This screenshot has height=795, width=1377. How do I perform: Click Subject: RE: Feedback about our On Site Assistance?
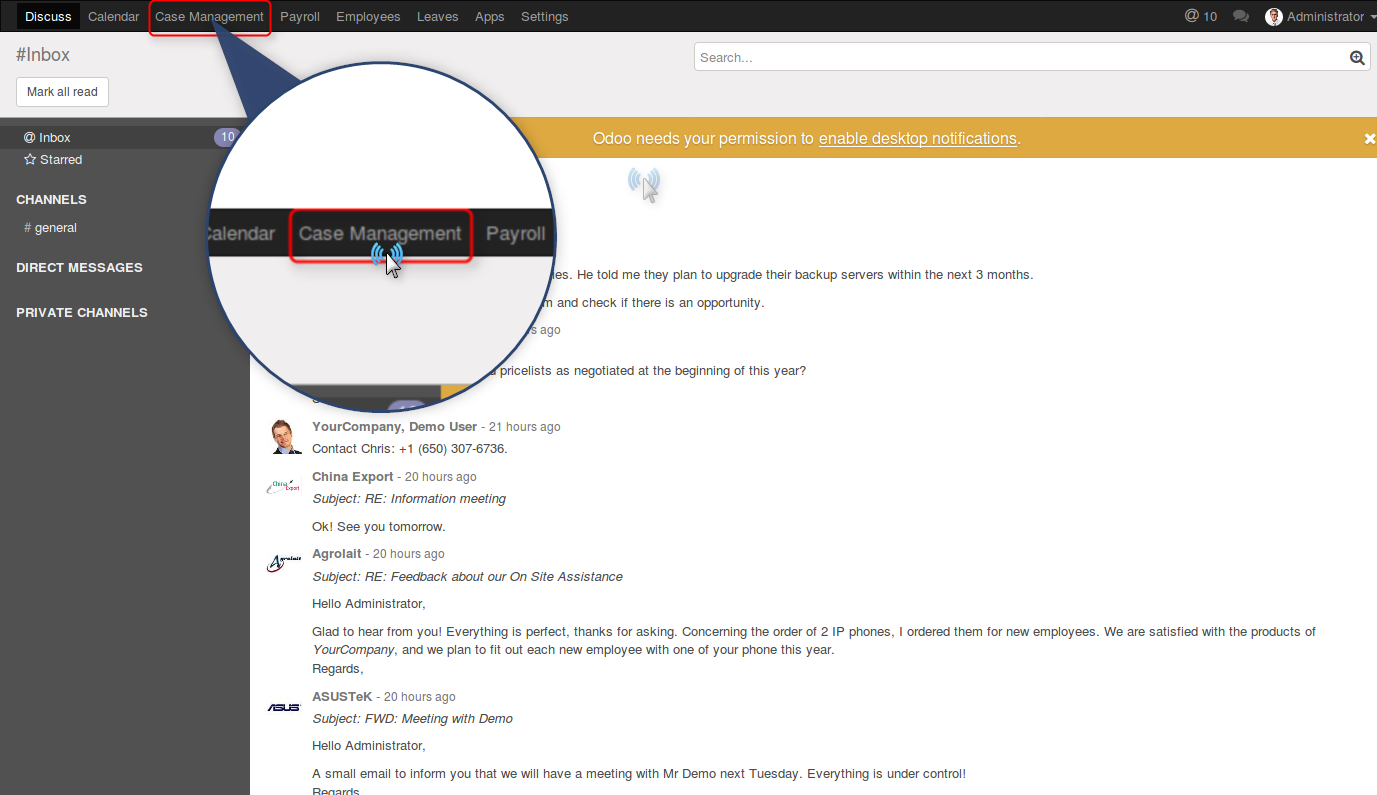click(467, 577)
